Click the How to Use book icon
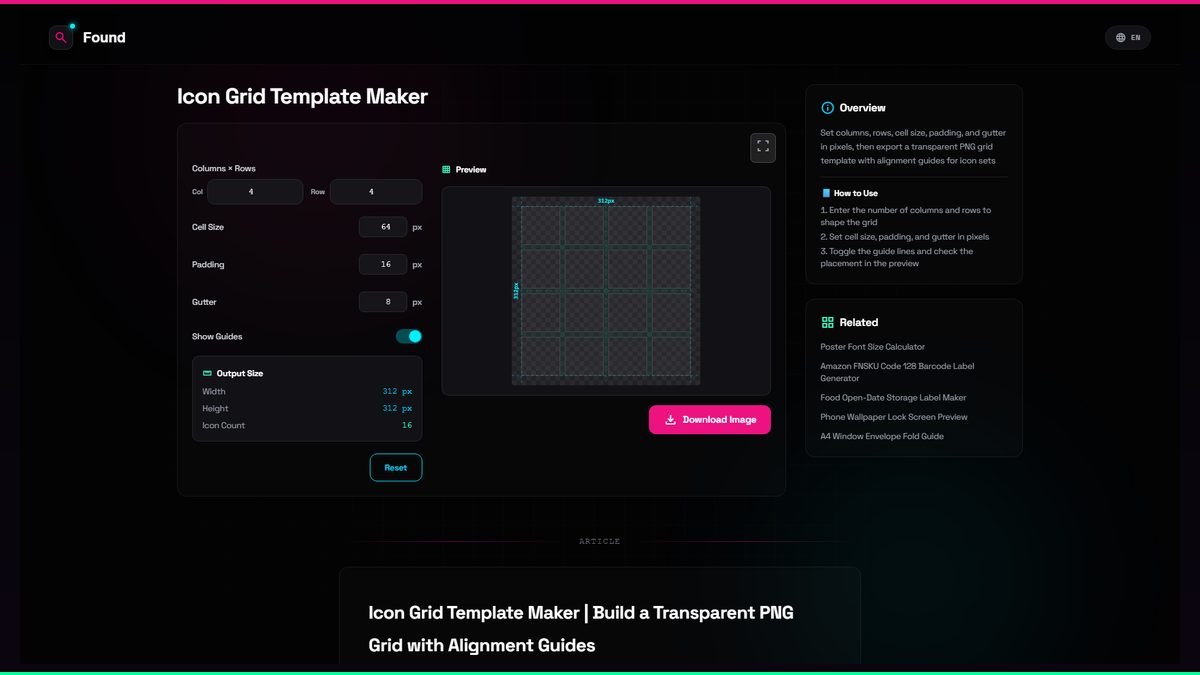 (x=826, y=193)
